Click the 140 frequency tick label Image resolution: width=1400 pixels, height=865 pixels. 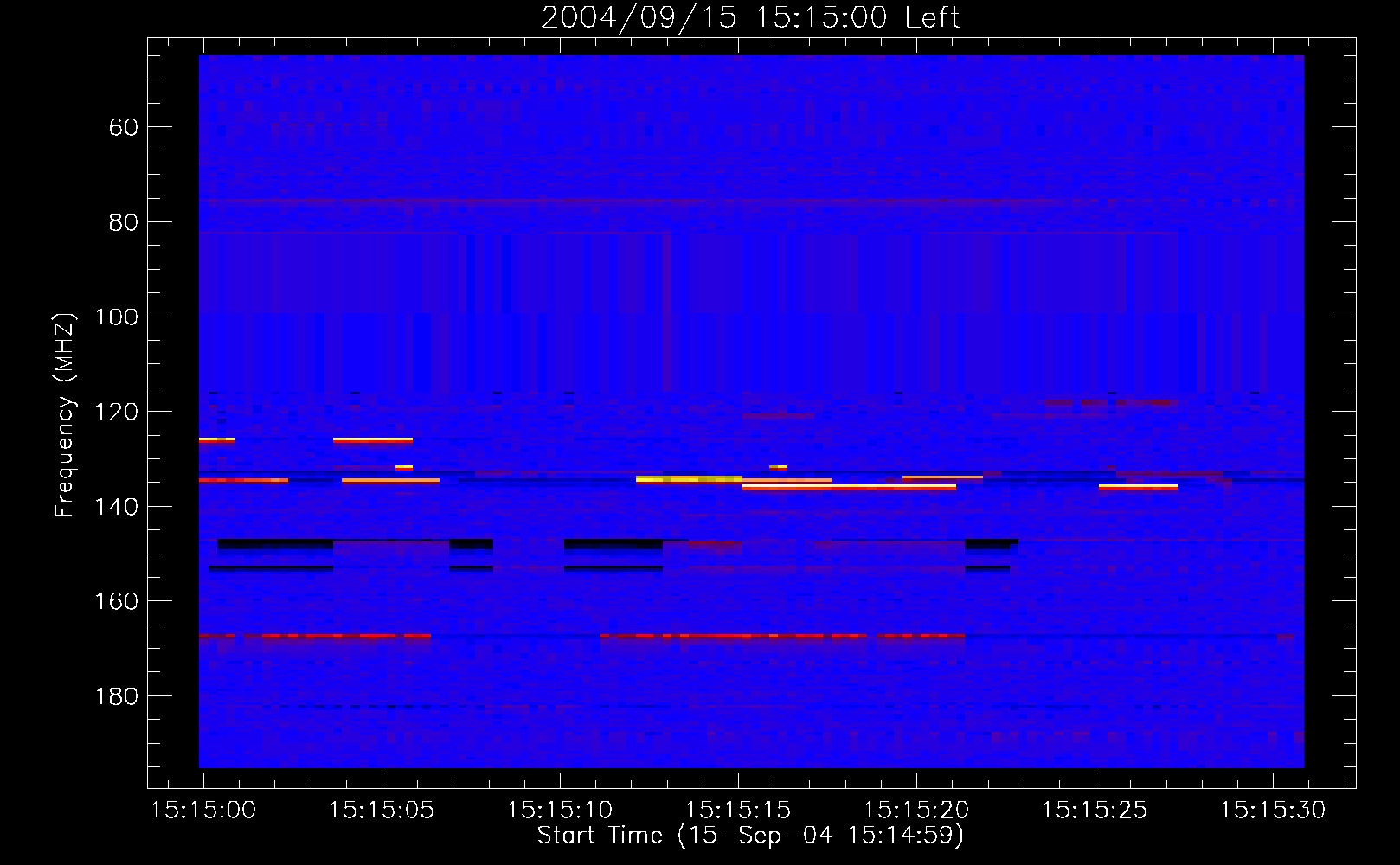click(x=116, y=507)
